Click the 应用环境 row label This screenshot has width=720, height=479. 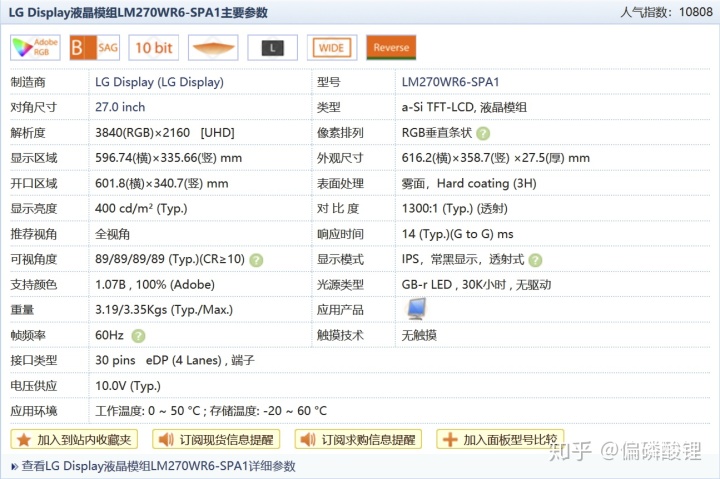click(34, 411)
